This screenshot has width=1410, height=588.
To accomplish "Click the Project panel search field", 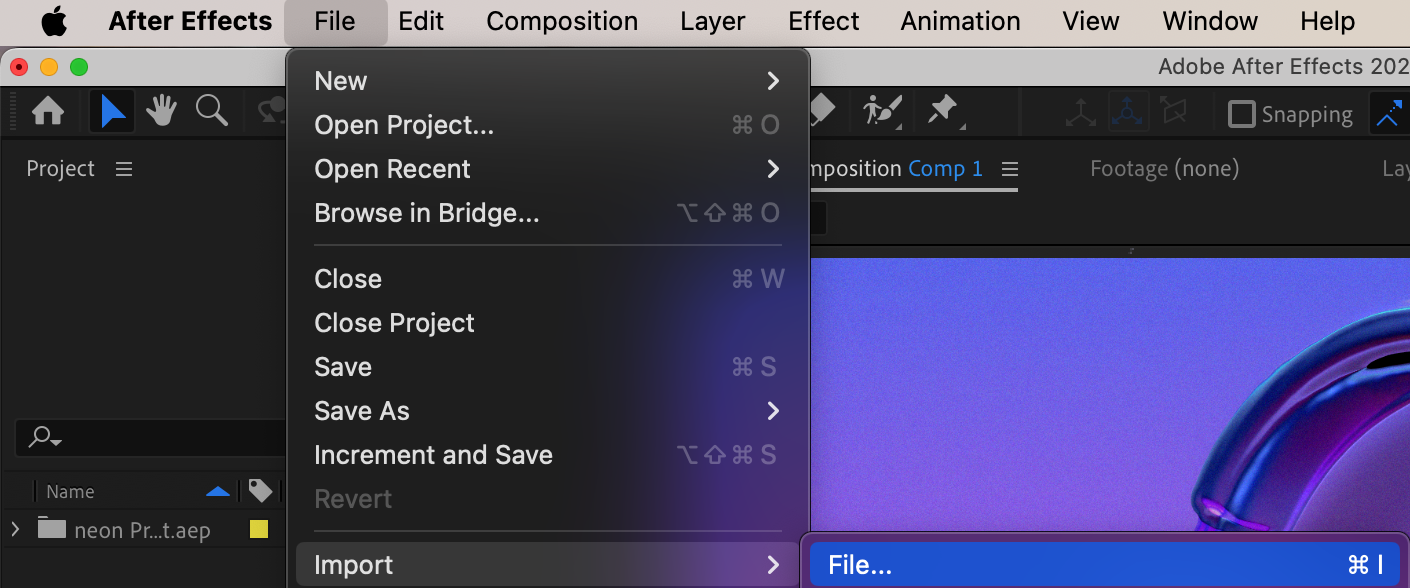I will (x=150, y=437).
